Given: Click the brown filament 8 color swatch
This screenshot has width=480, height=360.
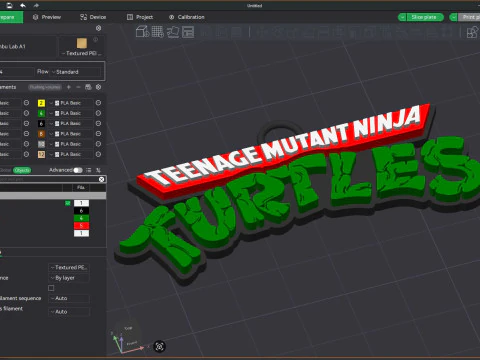Looking at the screenshot, I should click(x=41, y=134).
